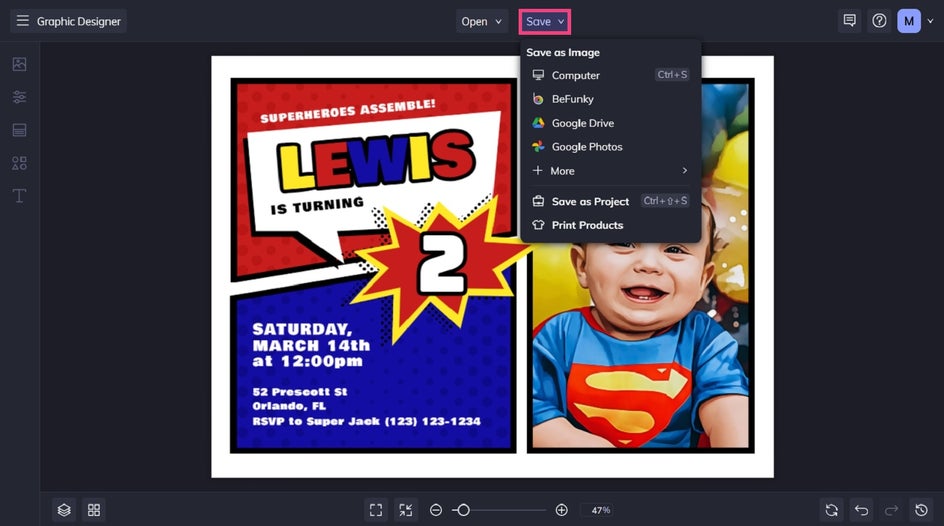
Task: Redo the last action
Action: point(891,510)
